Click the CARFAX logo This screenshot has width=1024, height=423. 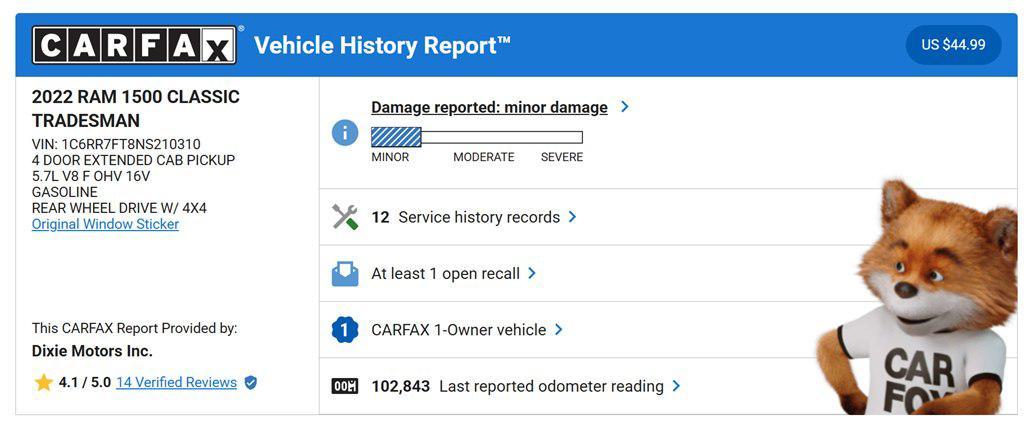[135, 45]
